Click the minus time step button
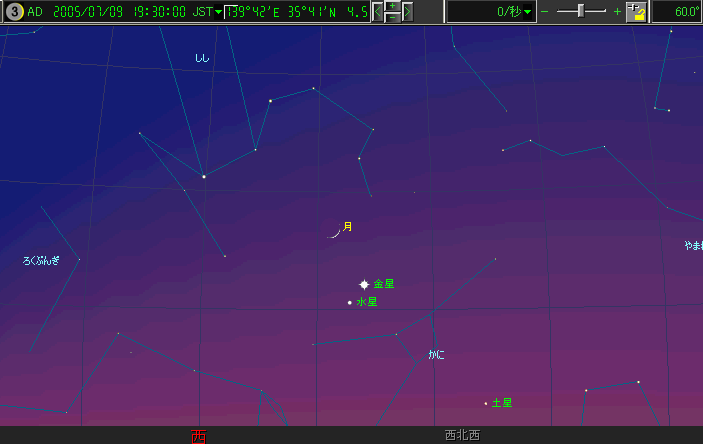This screenshot has height=444, width=703. point(392,18)
